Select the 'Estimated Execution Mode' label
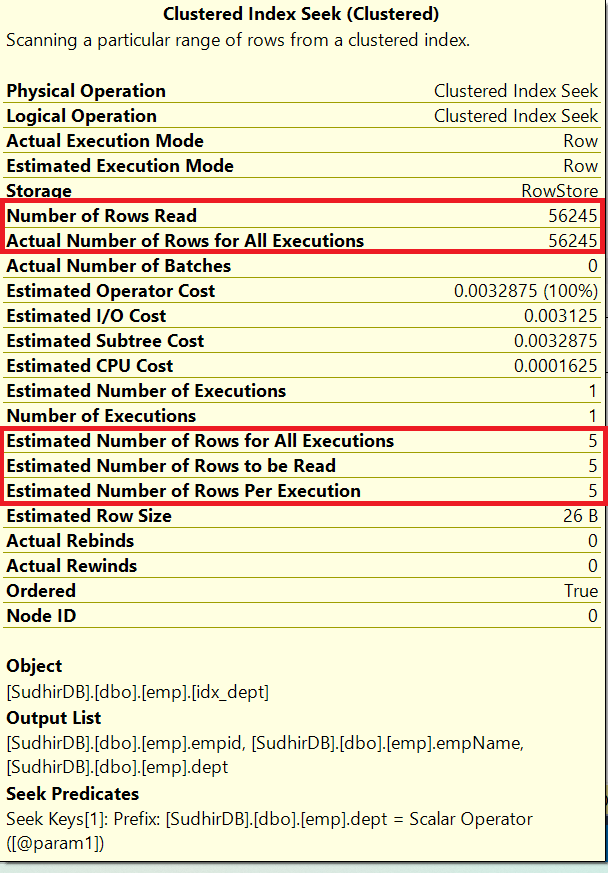 point(120,166)
